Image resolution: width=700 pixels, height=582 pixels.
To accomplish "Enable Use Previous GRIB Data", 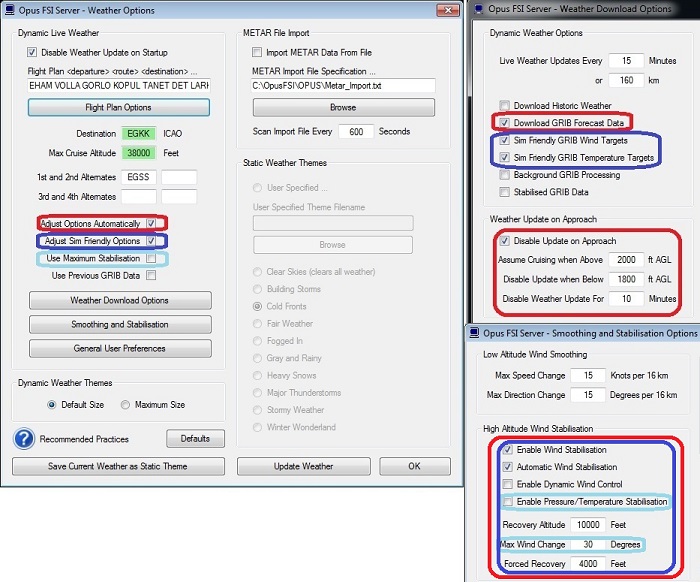I will (151, 275).
